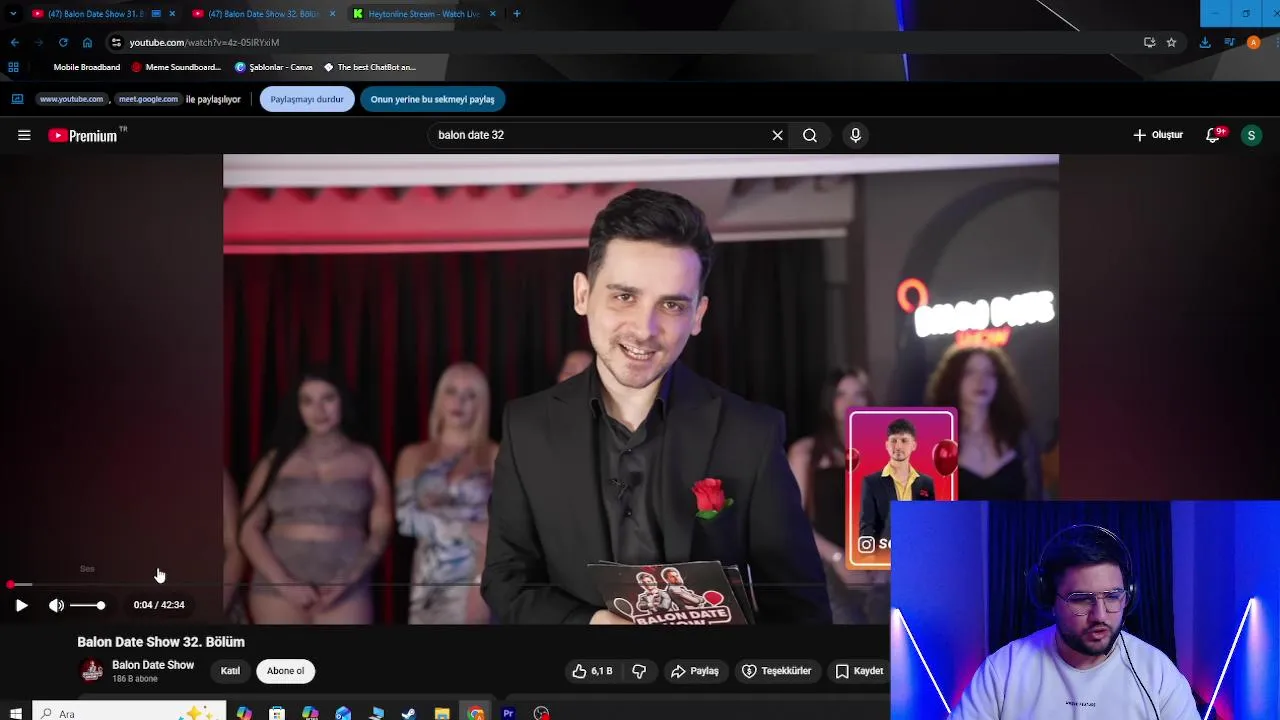The height and width of the screenshot is (720, 1280).
Task: Click Paylaşmayı durdur to stop sharing
Action: pyautogui.click(x=307, y=99)
